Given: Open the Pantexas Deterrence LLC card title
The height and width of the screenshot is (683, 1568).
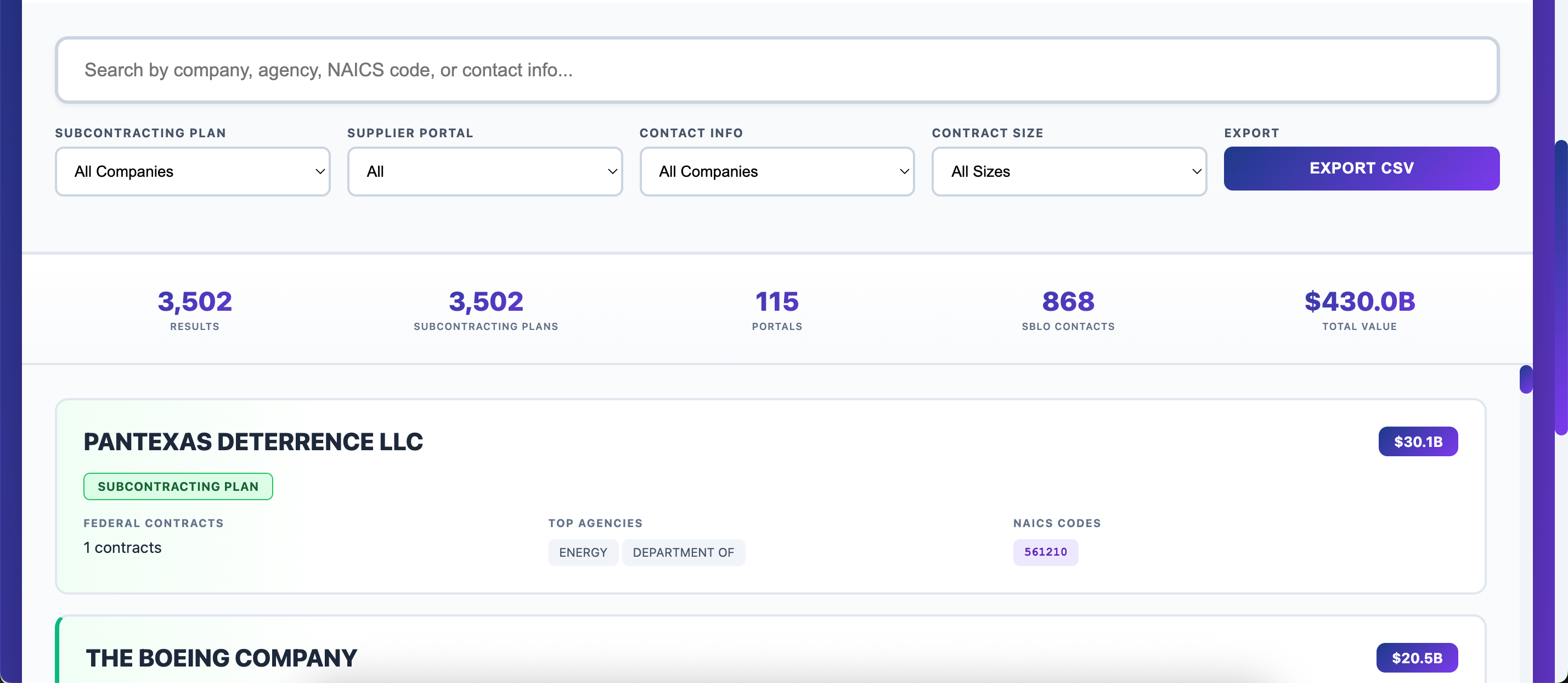Looking at the screenshot, I should 253,442.
